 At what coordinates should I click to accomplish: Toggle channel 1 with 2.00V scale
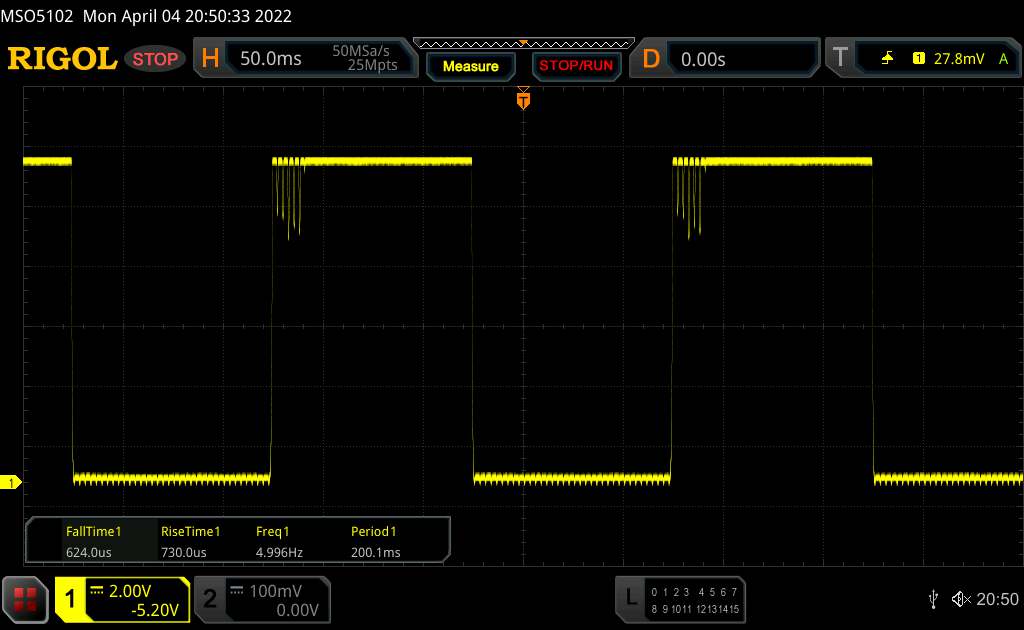click(x=122, y=599)
